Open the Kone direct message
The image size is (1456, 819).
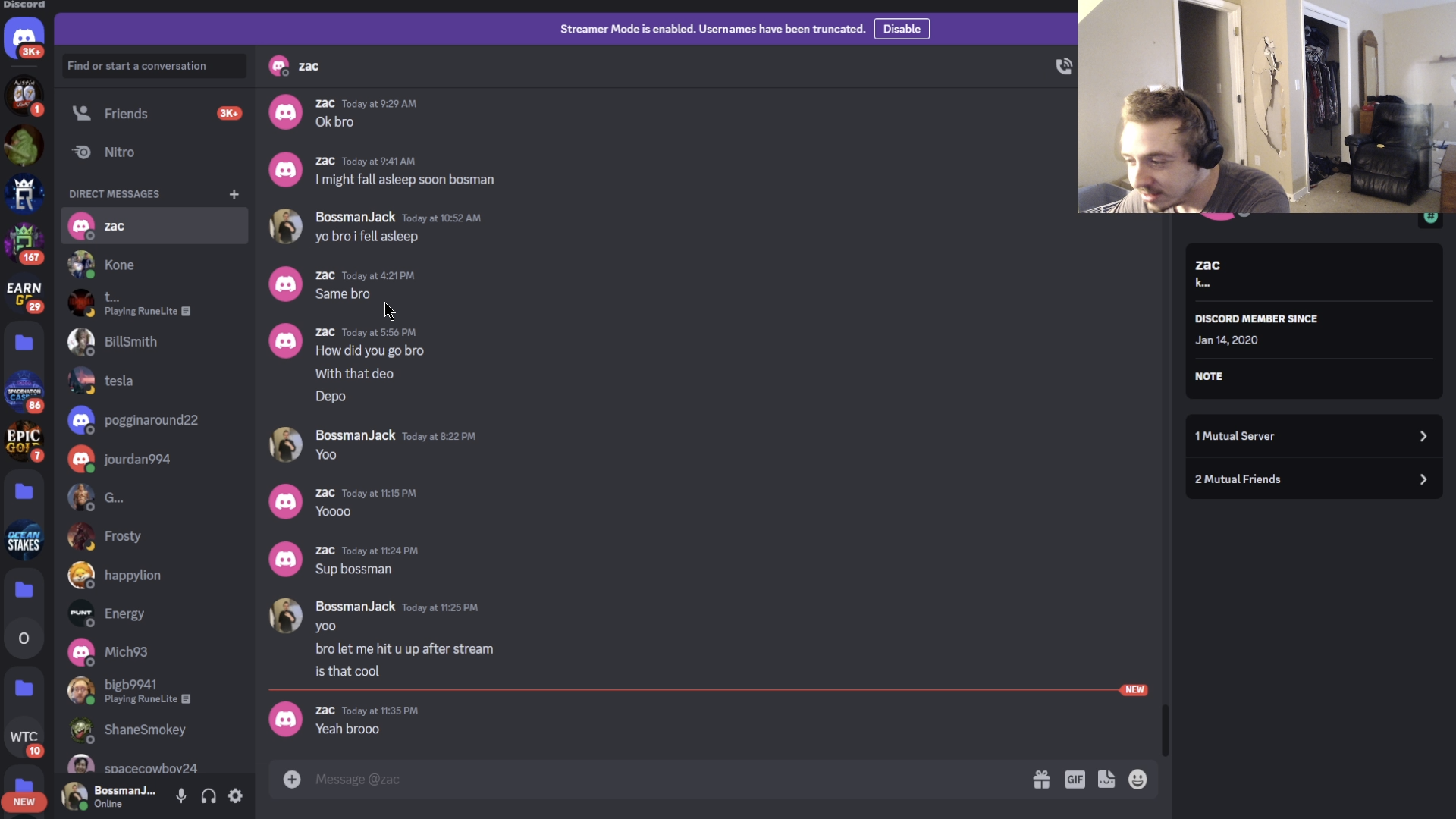[x=155, y=265]
